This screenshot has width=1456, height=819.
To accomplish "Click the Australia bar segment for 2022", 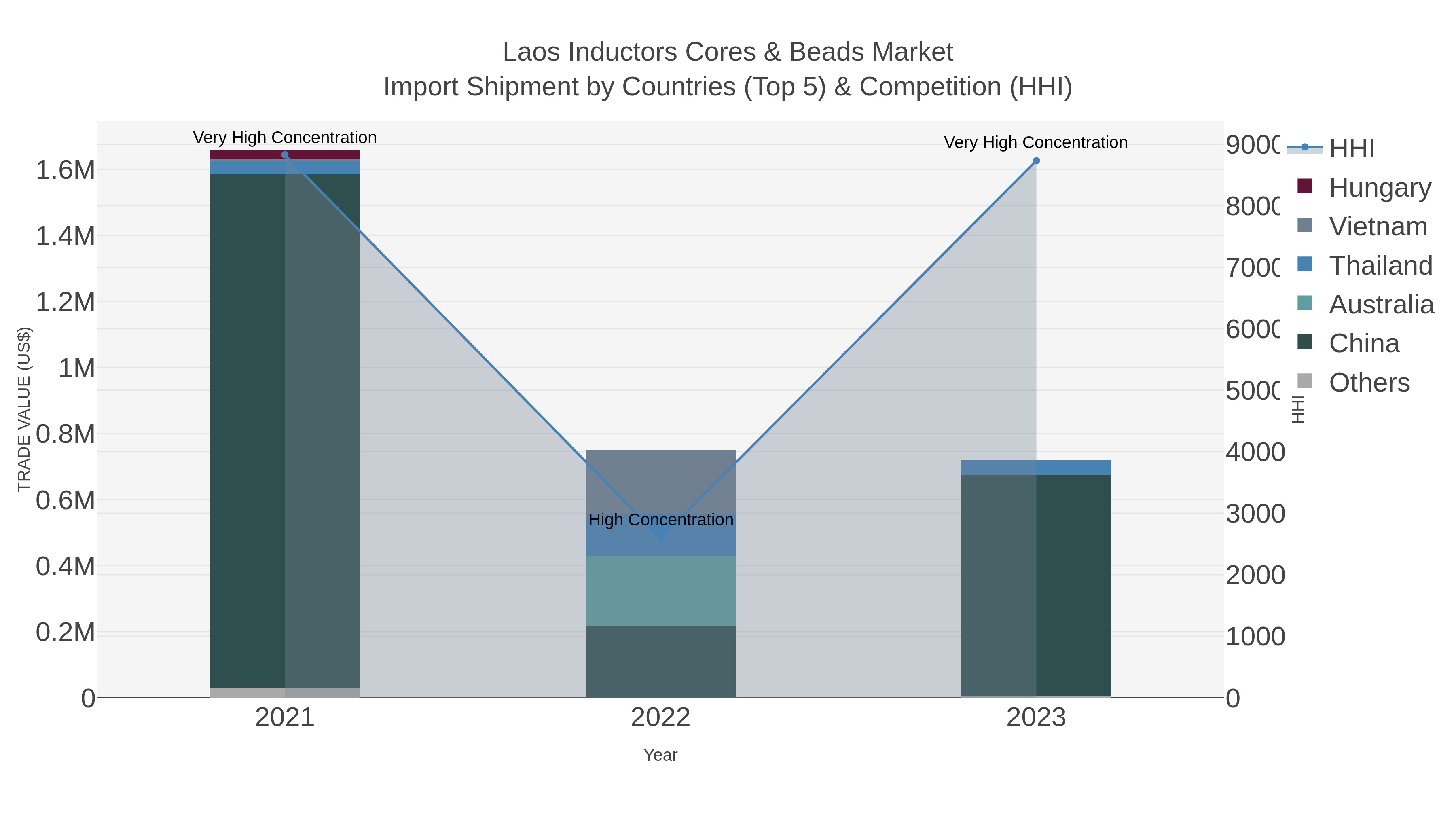I will pyautogui.click(x=660, y=590).
